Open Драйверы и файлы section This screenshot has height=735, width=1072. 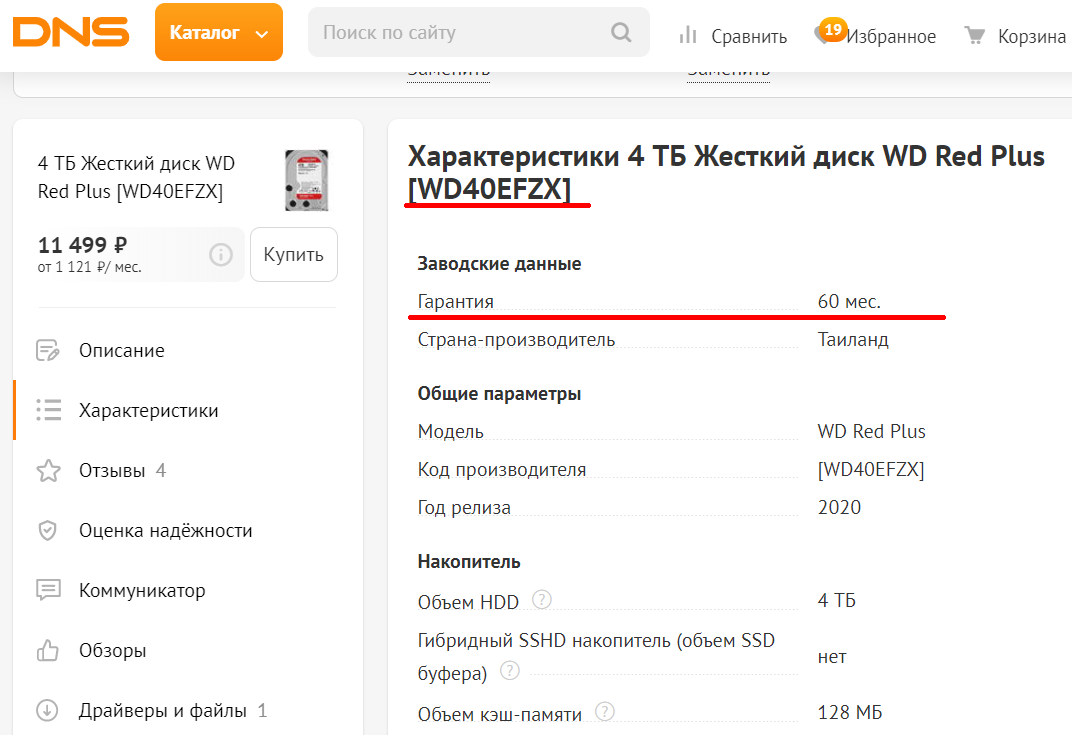162,711
